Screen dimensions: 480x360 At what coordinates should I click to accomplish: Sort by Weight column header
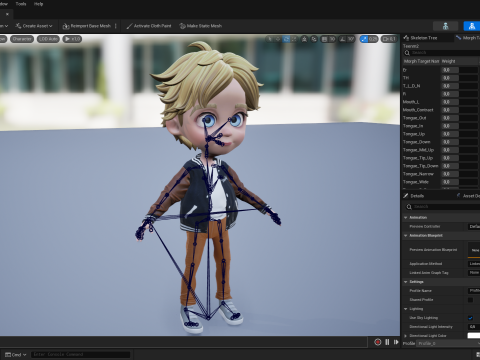tap(460, 61)
